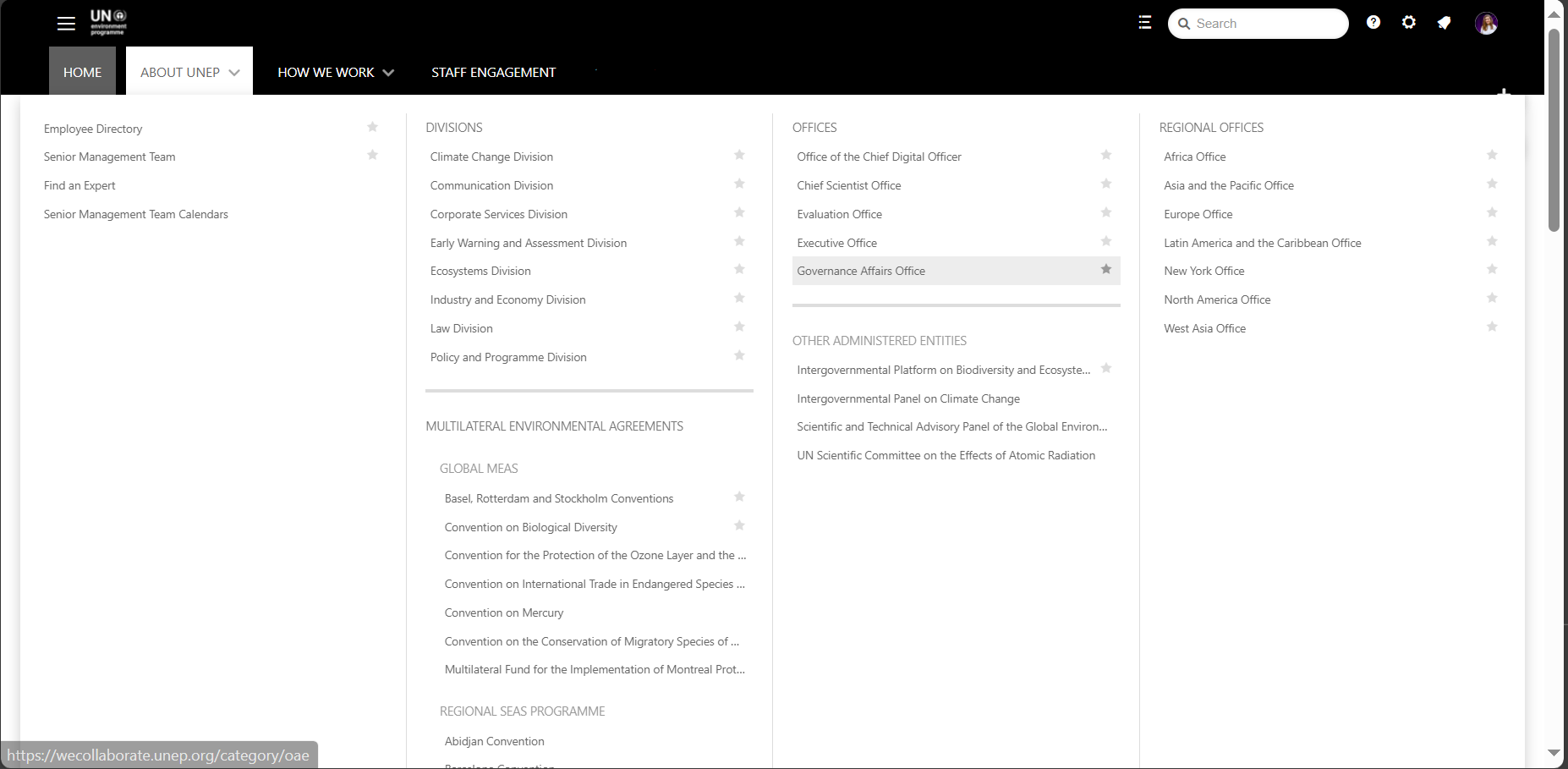Click the REGIONAL SEAS PROGRAMME heading
Image resolution: width=1568 pixels, height=769 pixels.
[523, 711]
